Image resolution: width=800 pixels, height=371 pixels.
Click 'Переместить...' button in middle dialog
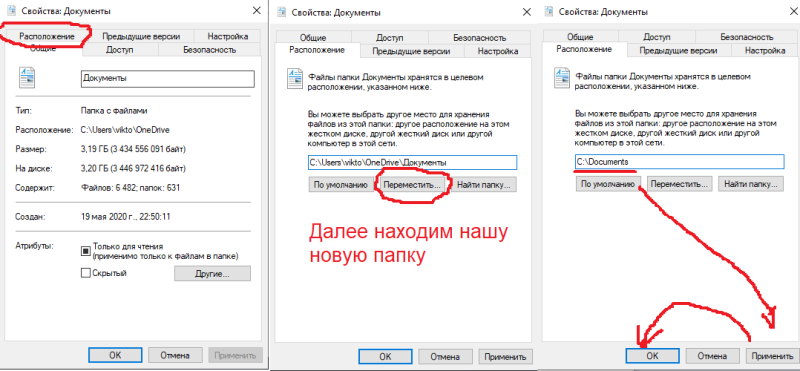(x=411, y=185)
